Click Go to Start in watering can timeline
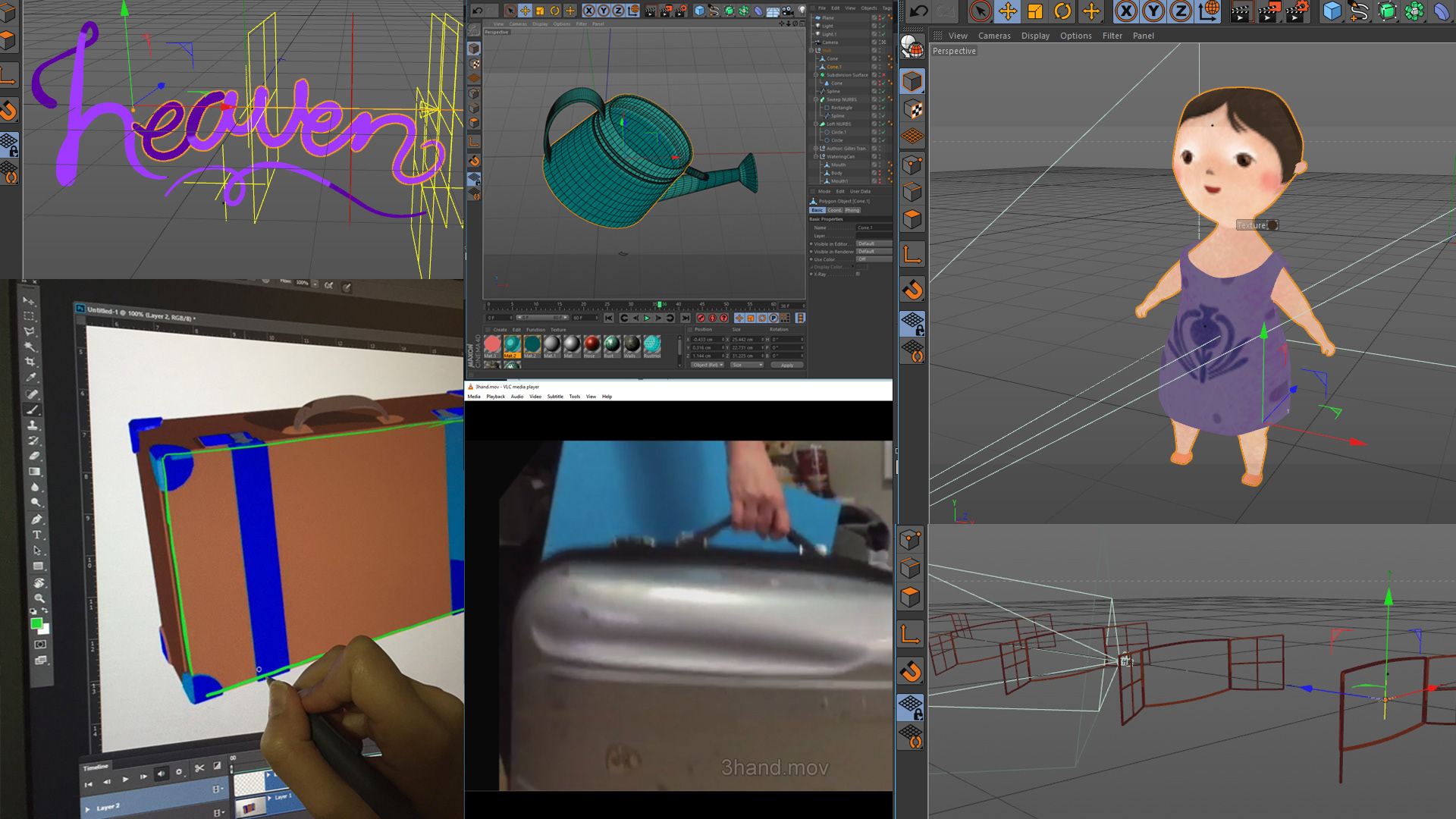 click(609, 318)
